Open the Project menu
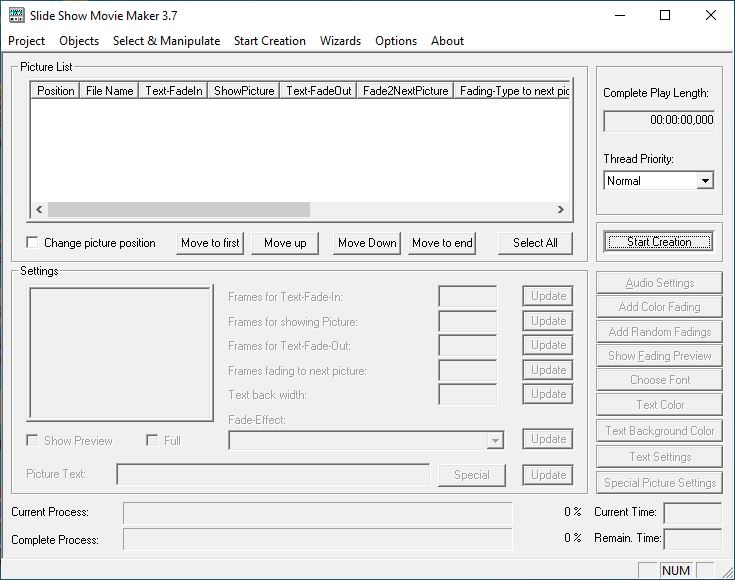The height and width of the screenshot is (580, 735). click(x=26, y=41)
